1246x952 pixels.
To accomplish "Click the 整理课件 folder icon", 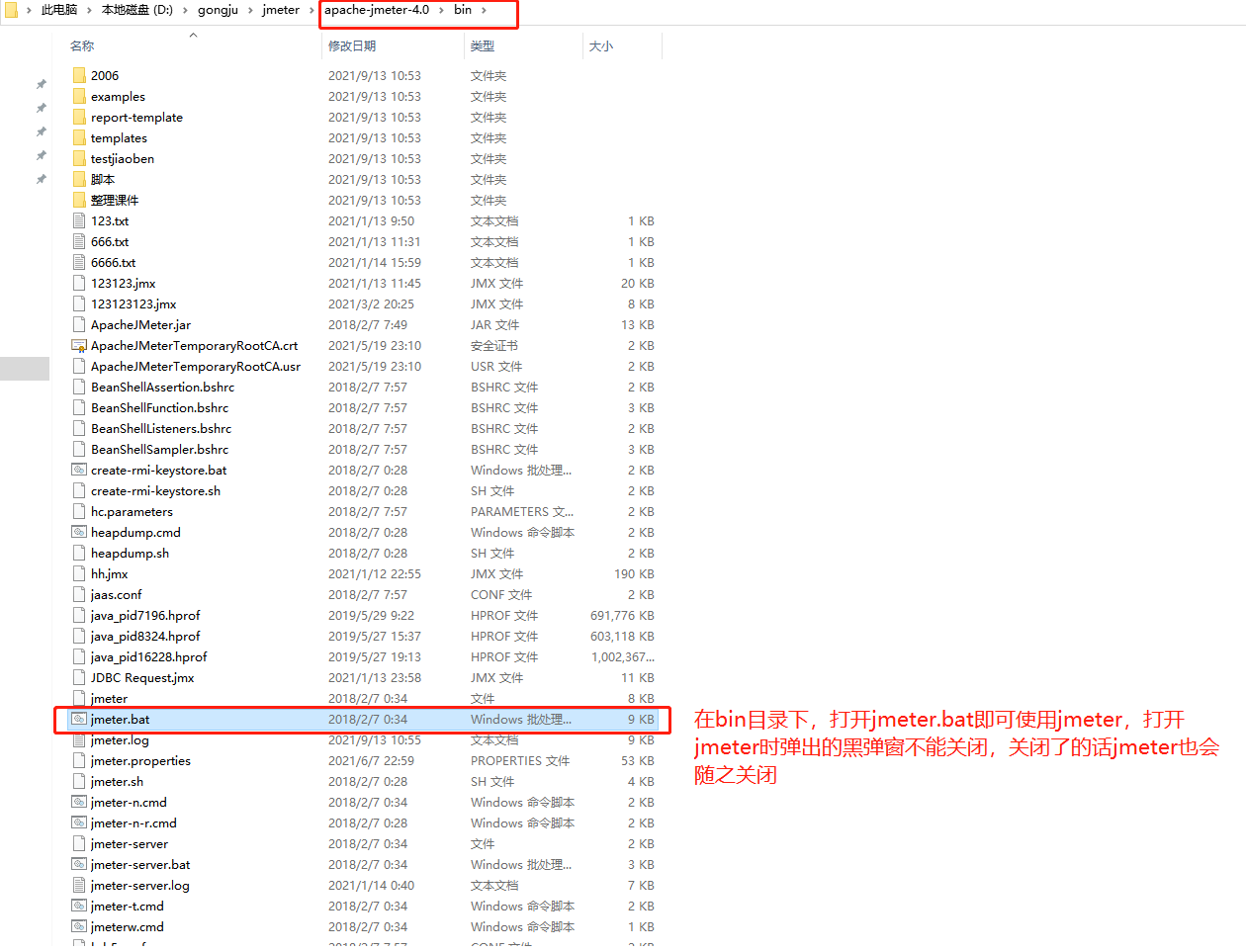I will tap(79, 200).
